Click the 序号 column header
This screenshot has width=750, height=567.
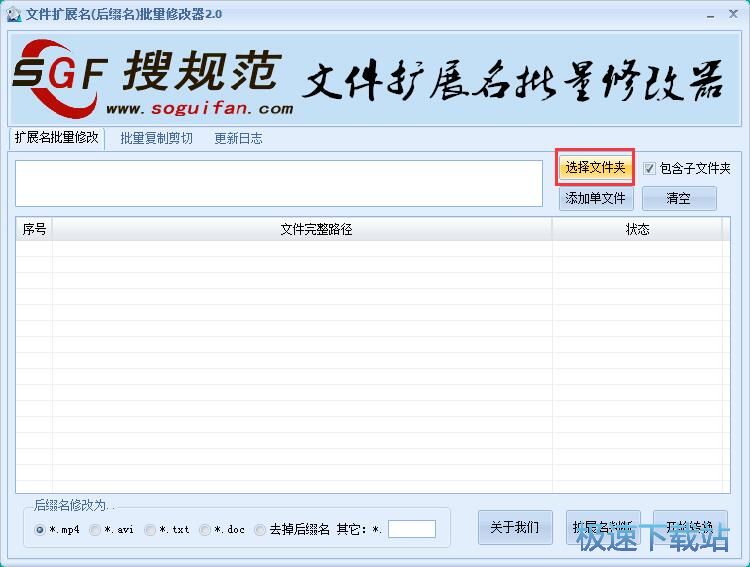(x=34, y=229)
